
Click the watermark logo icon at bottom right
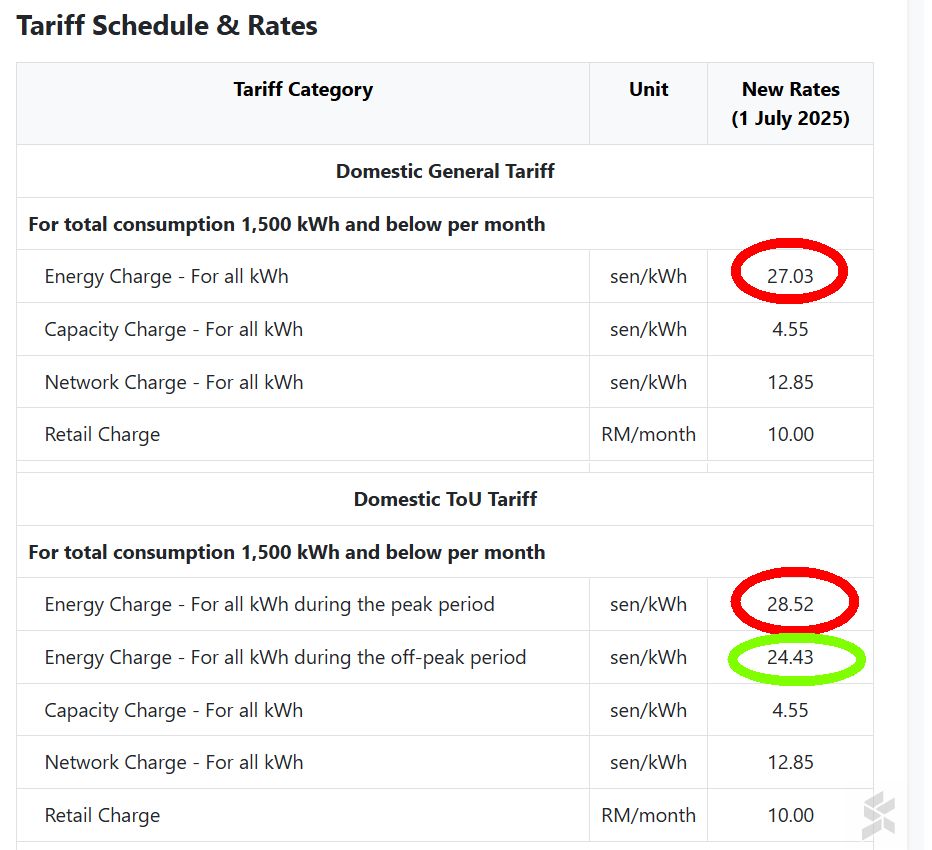(x=878, y=815)
